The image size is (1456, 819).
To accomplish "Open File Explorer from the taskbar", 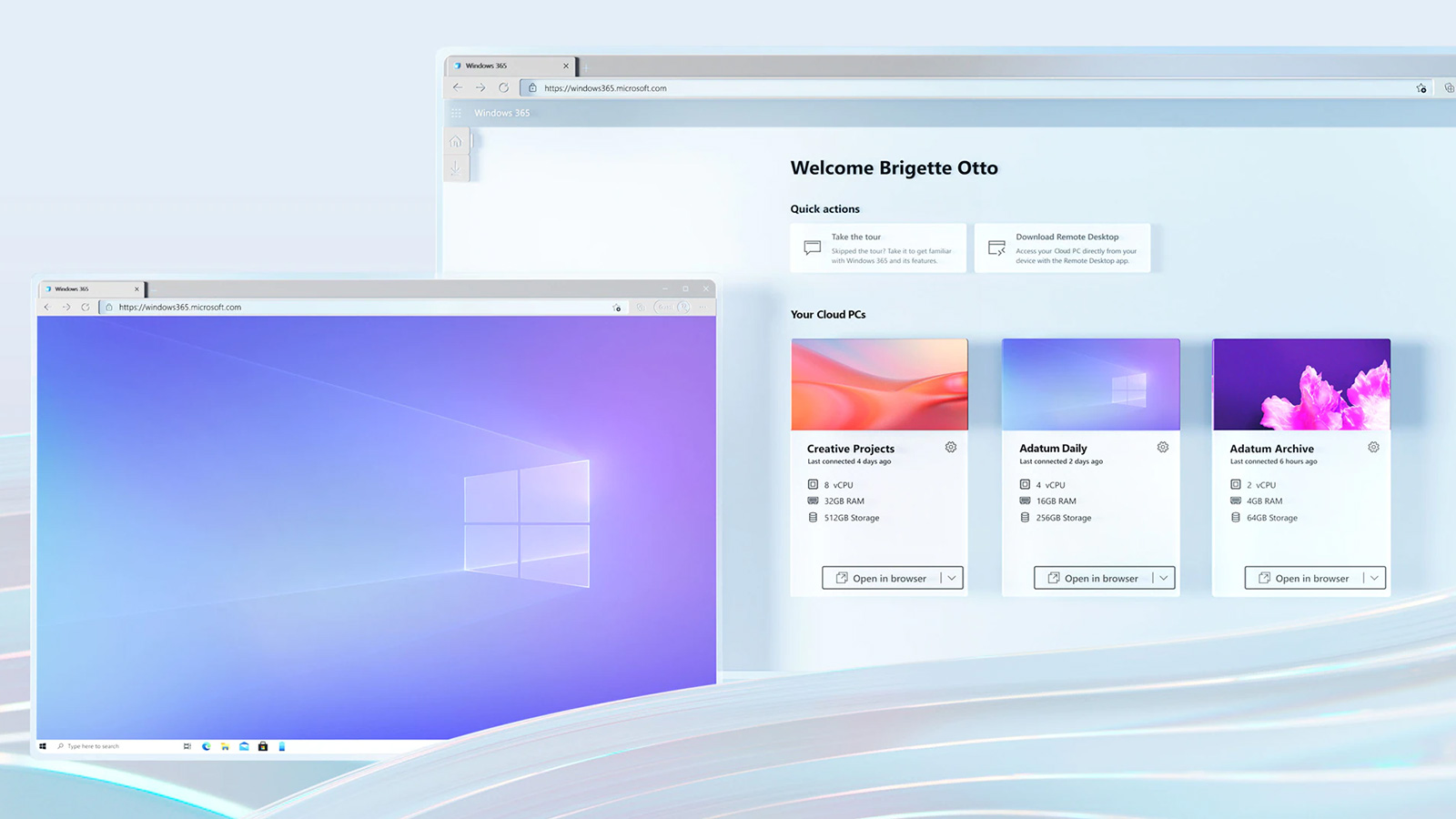I will [x=225, y=746].
